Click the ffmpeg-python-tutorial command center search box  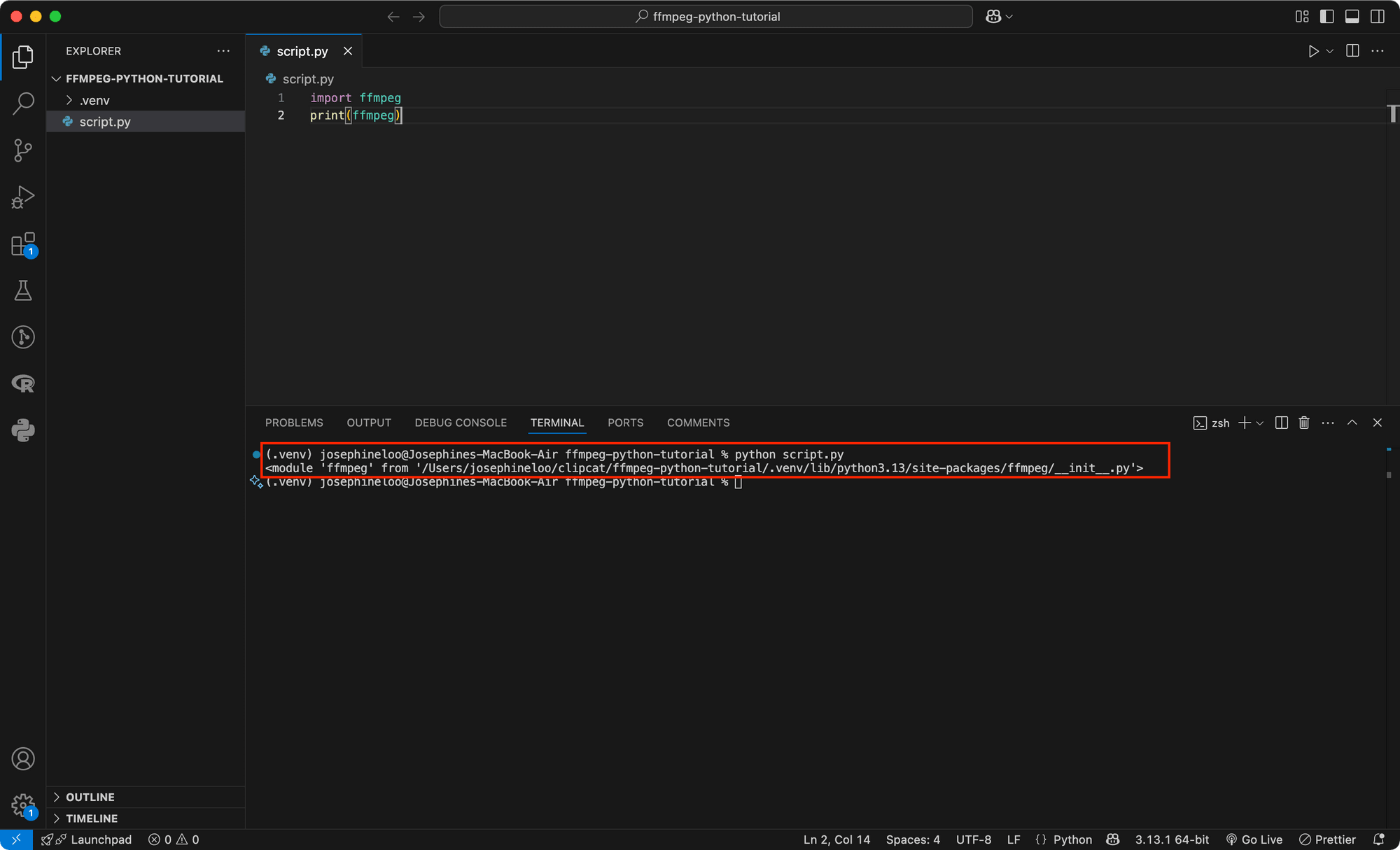point(706,17)
